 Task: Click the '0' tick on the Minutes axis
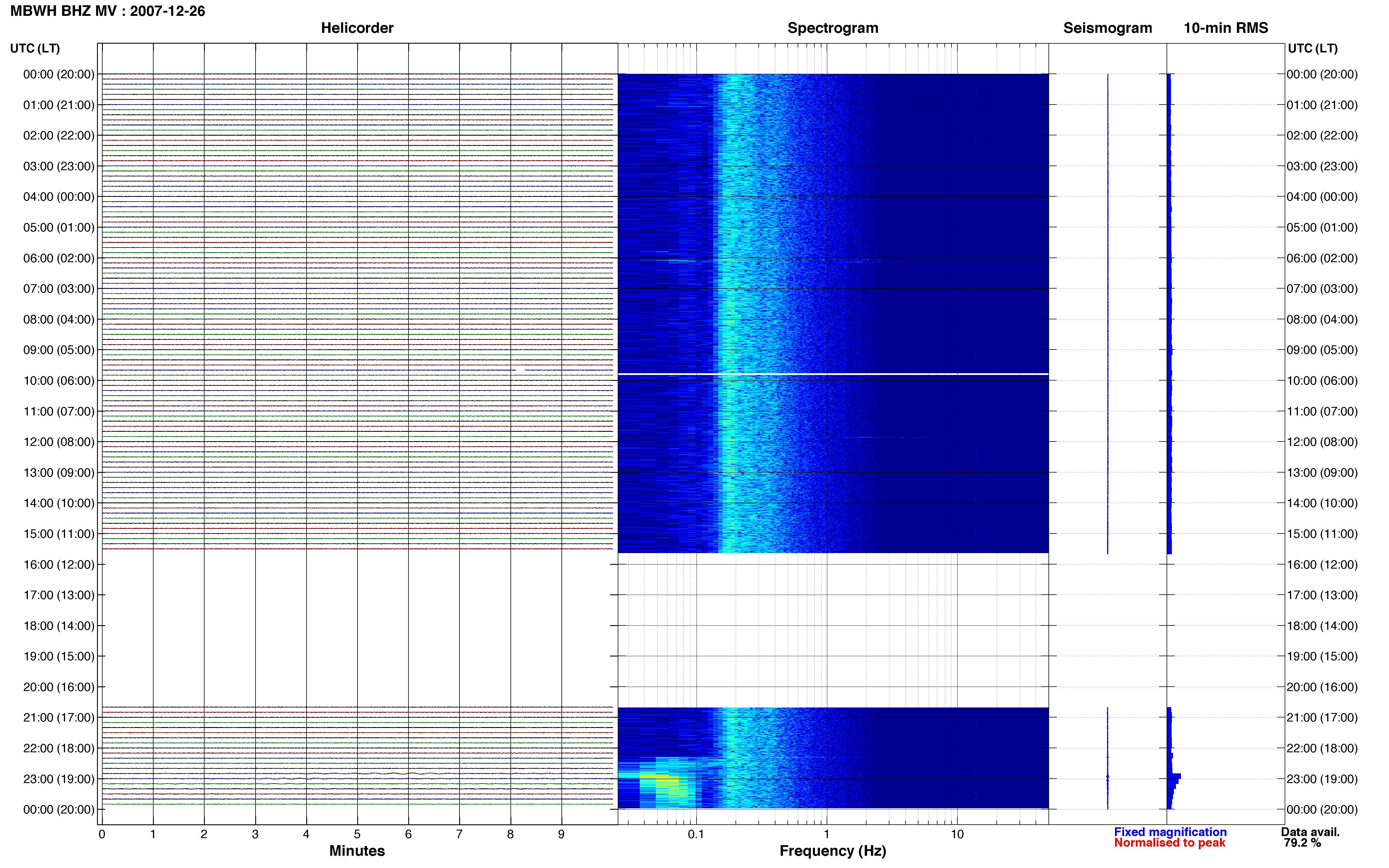coord(102,835)
